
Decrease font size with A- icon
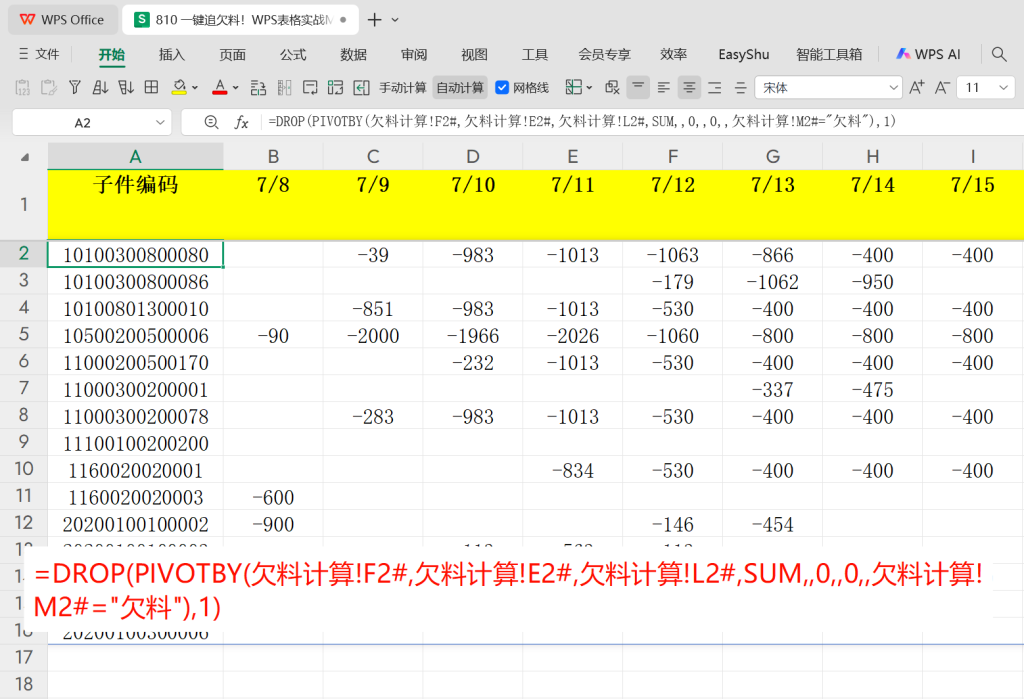942,88
